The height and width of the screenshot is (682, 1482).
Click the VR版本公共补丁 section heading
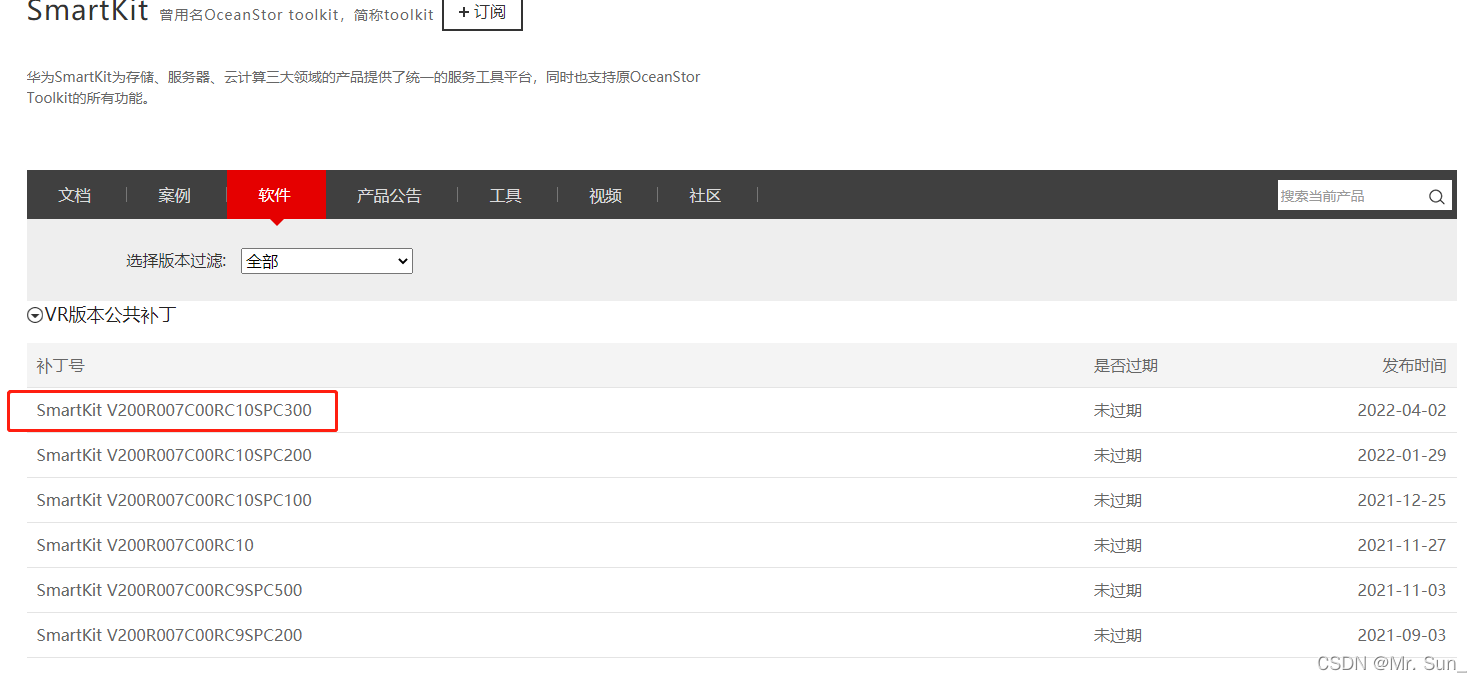click(x=110, y=315)
